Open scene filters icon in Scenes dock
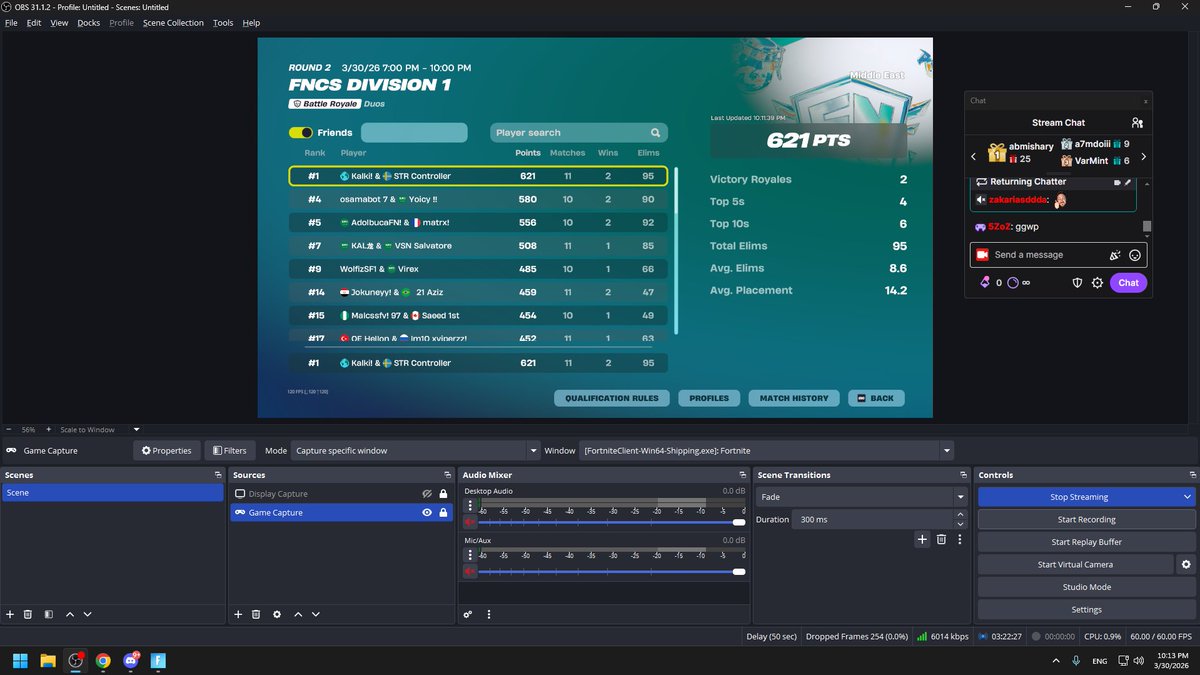 (48, 614)
